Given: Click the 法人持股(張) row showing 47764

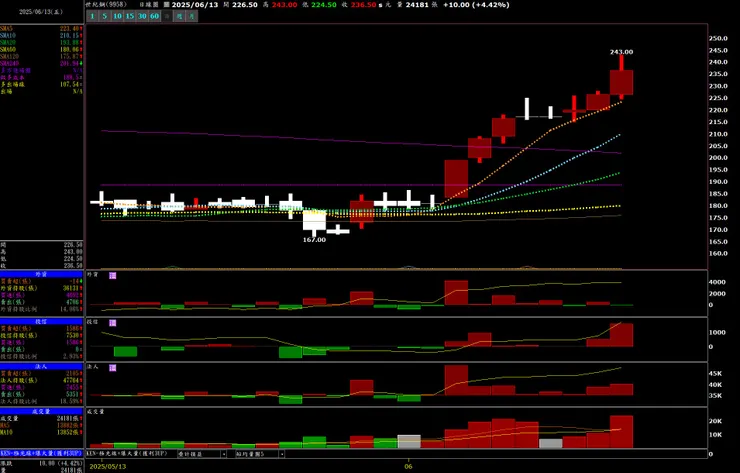Looking at the screenshot, I should pos(42,380).
